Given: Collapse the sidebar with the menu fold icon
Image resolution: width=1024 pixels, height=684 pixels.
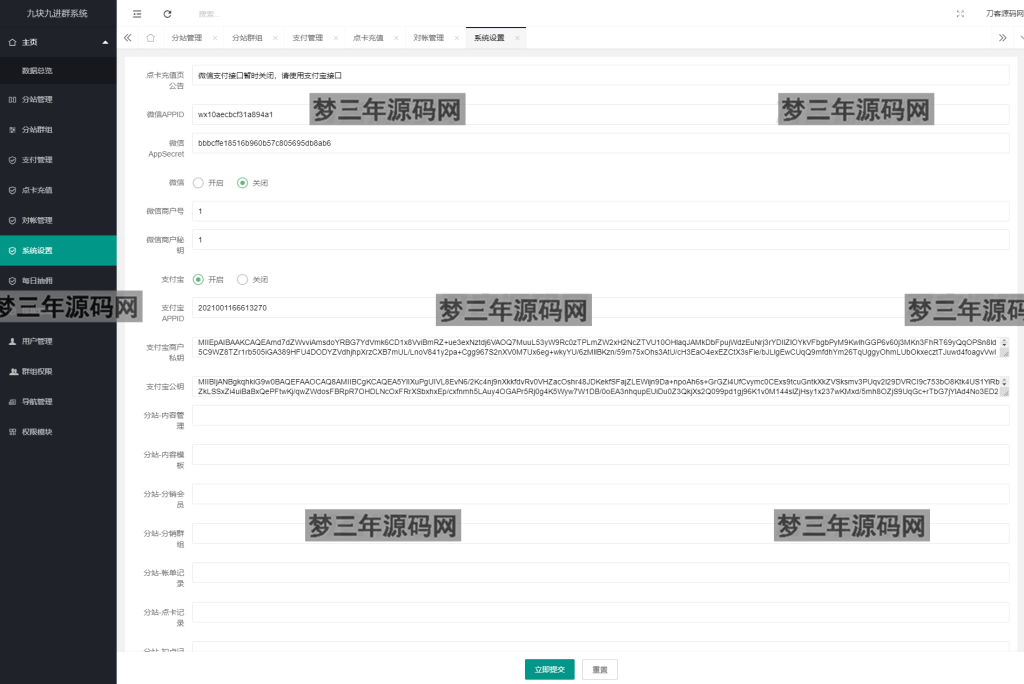Looking at the screenshot, I should coord(136,14).
